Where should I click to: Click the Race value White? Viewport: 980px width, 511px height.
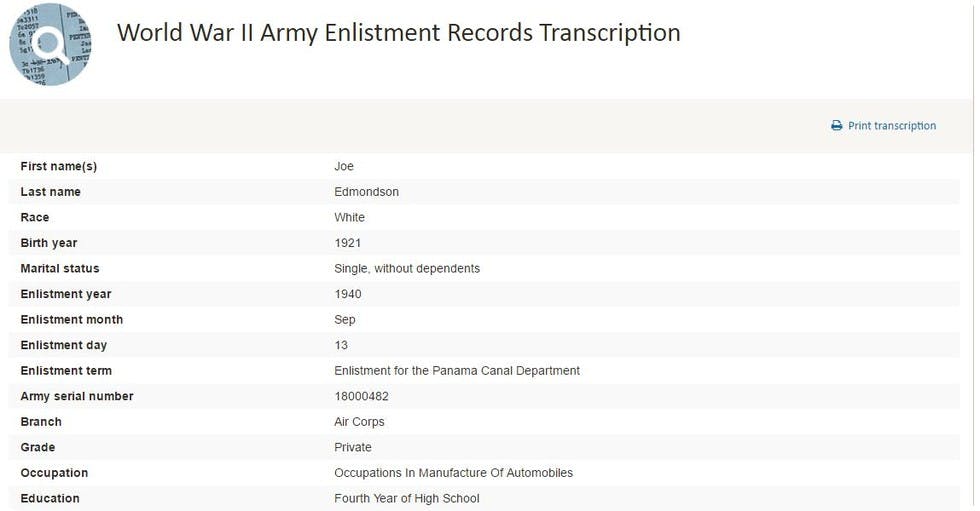tap(349, 218)
